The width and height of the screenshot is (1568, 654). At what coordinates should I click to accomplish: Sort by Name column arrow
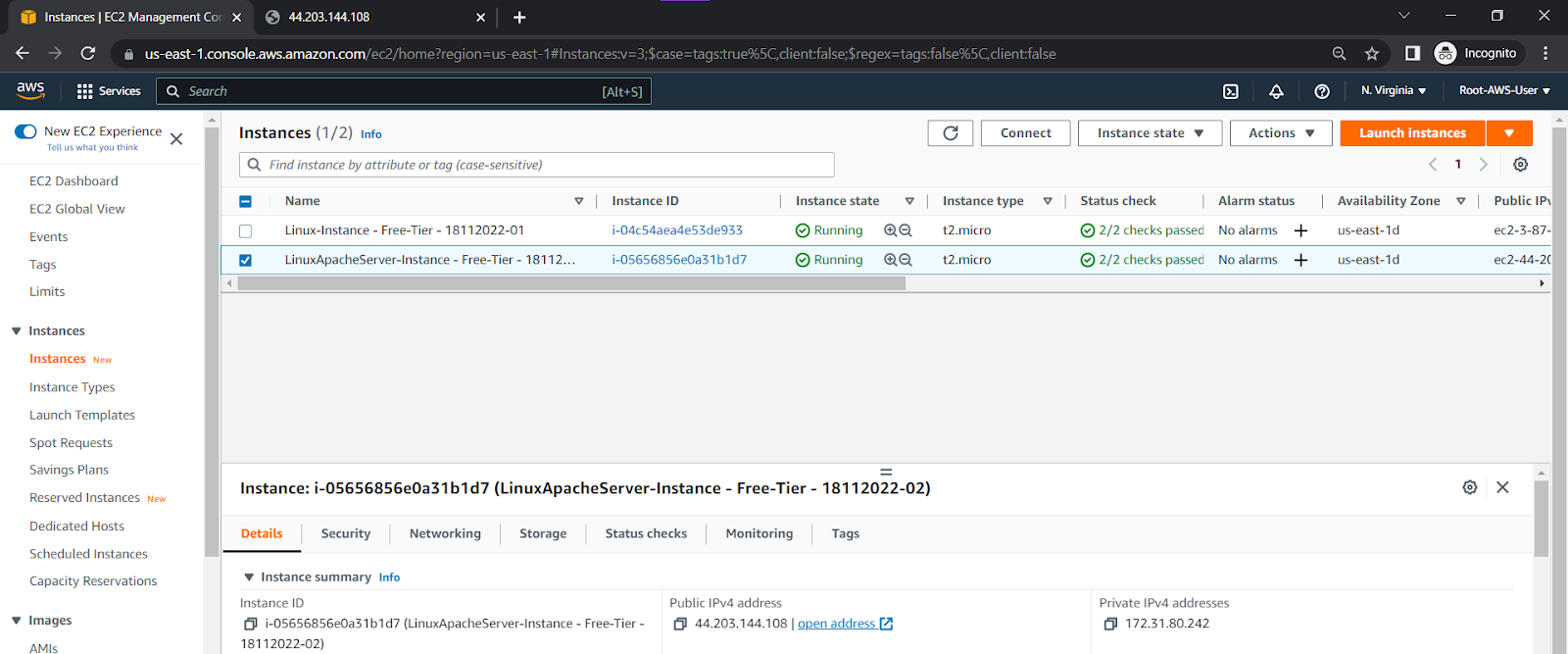[579, 201]
